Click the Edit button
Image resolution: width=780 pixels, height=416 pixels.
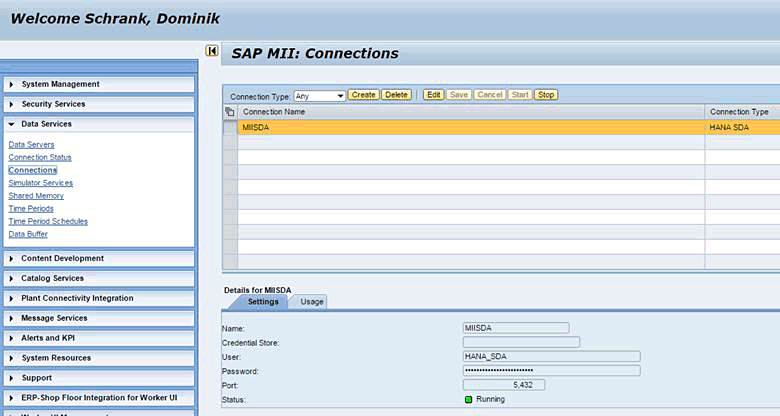coord(433,95)
